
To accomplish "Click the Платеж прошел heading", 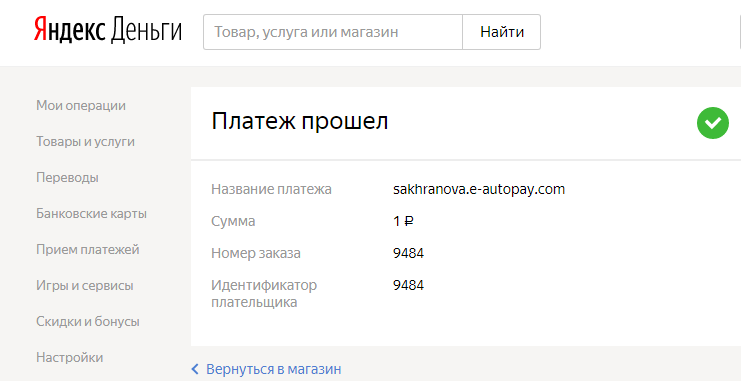I will point(300,122).
